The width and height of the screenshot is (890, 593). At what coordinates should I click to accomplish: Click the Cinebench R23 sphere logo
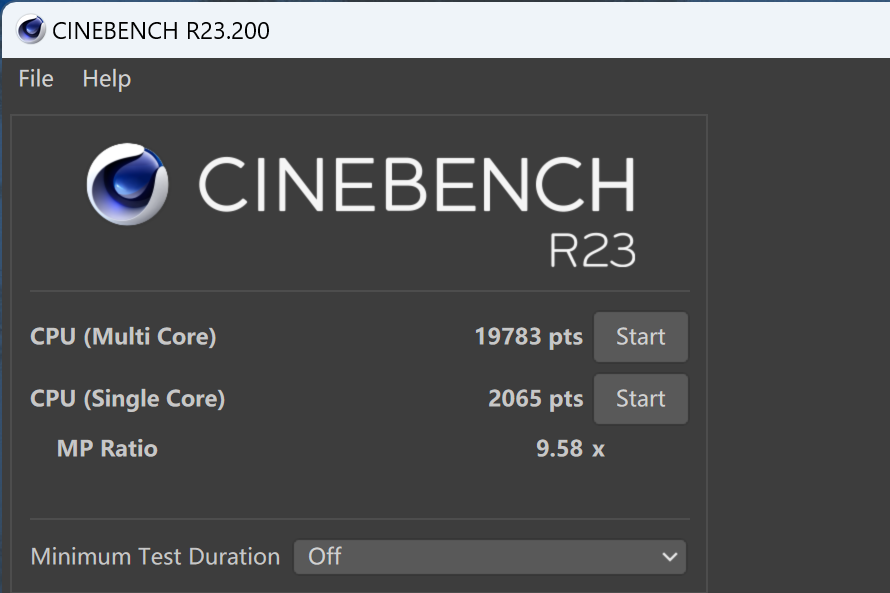point(127,184)
